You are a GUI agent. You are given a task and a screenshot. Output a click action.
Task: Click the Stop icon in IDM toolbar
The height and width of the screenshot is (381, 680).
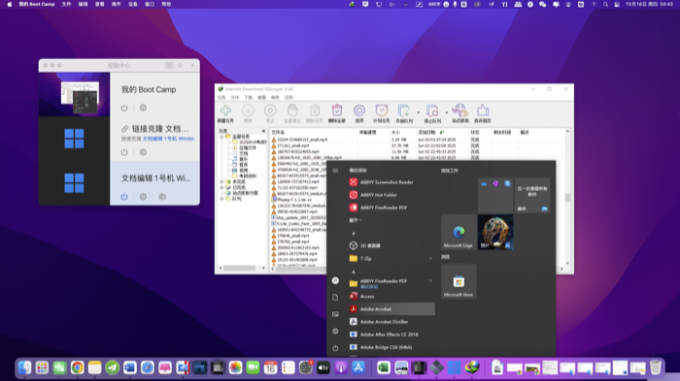click(270, 111)
